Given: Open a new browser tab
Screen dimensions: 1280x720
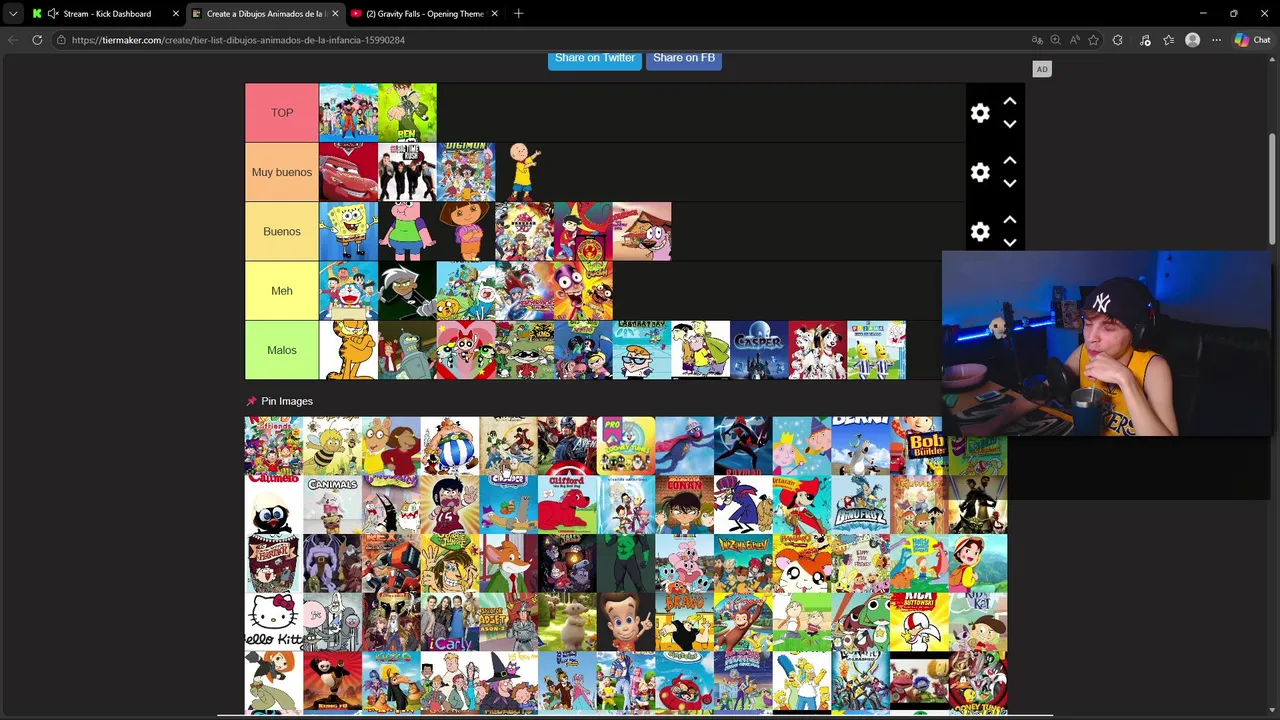Looking at the screenshot, I should [518, 14].
